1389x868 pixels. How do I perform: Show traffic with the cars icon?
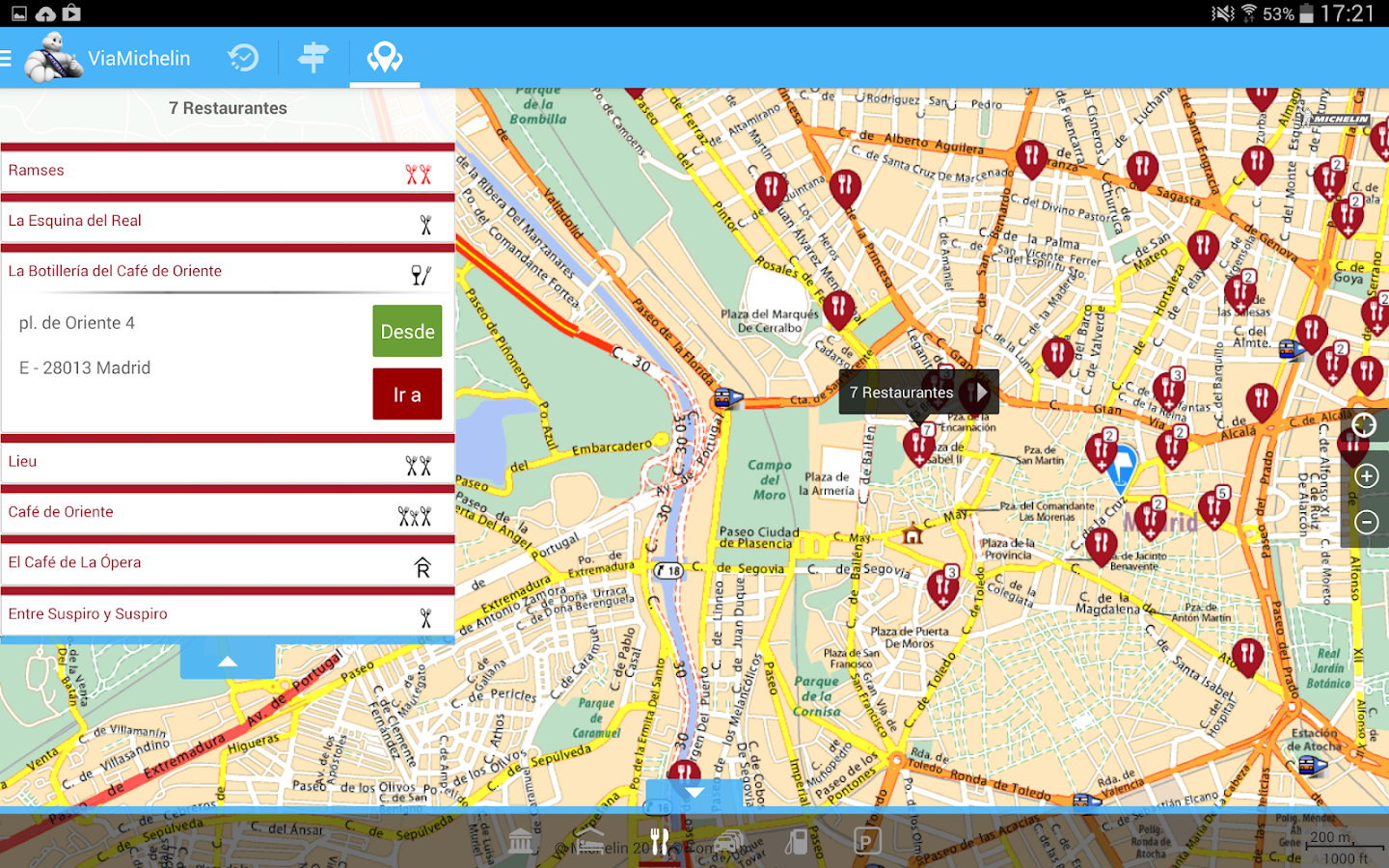click(729, 841)
